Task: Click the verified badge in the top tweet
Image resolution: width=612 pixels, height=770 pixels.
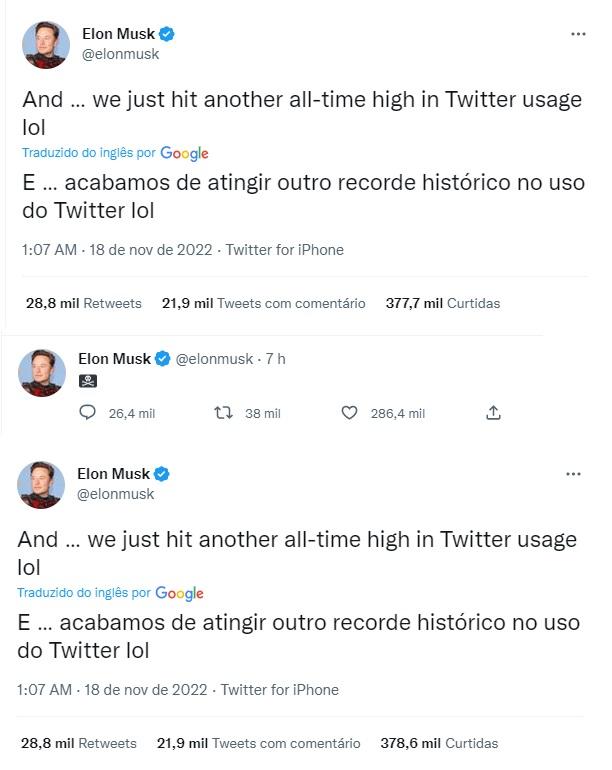Action: pyautogui.click(x=168, y=35)
